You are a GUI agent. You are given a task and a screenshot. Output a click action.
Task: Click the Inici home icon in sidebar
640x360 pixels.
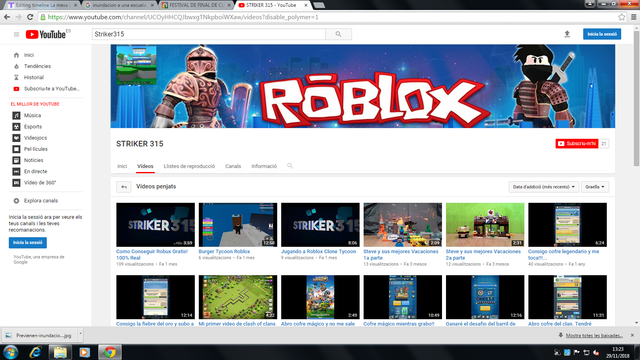[16, 55]
